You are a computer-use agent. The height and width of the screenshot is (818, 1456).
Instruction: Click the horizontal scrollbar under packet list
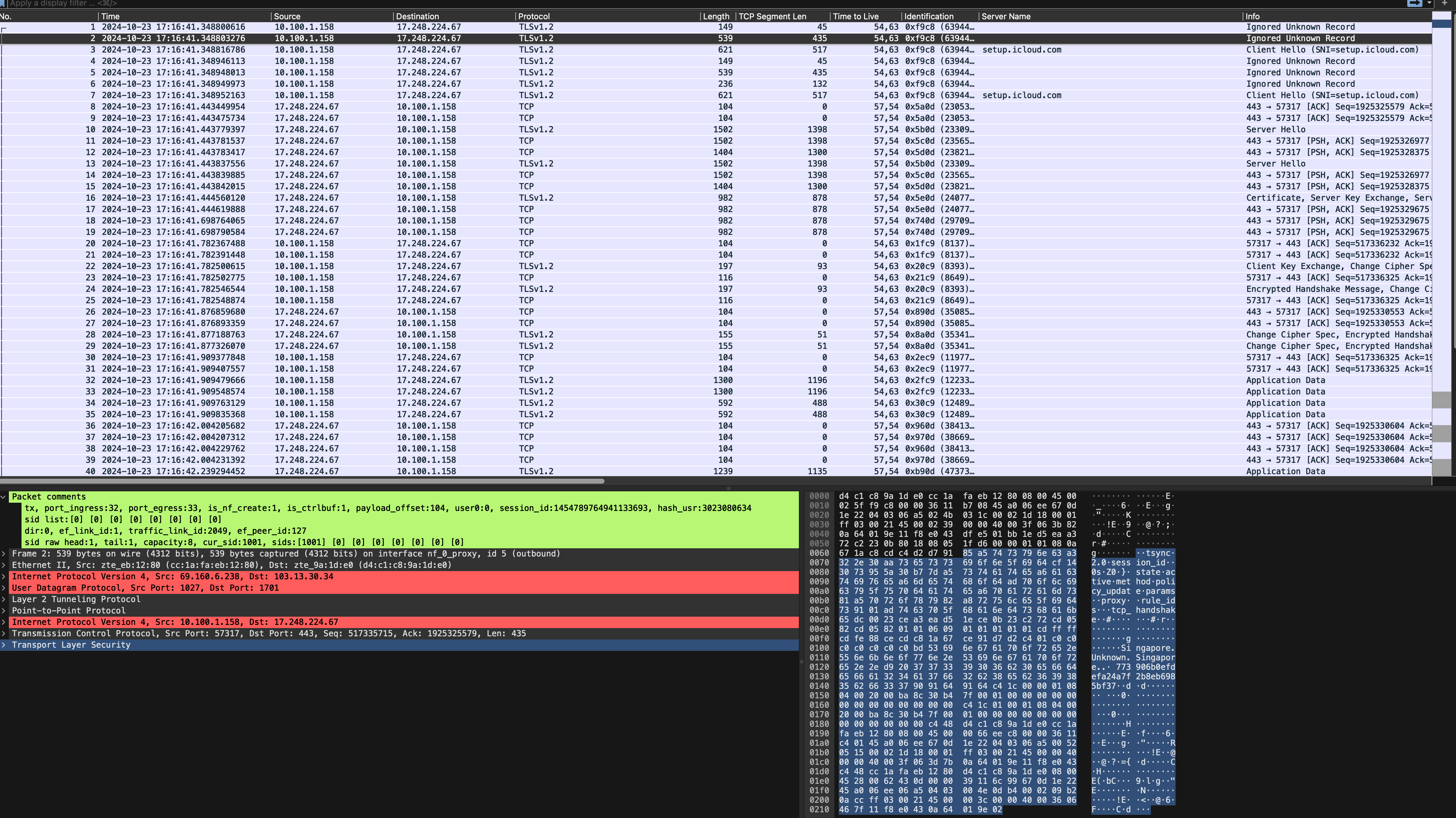(303, 481)
